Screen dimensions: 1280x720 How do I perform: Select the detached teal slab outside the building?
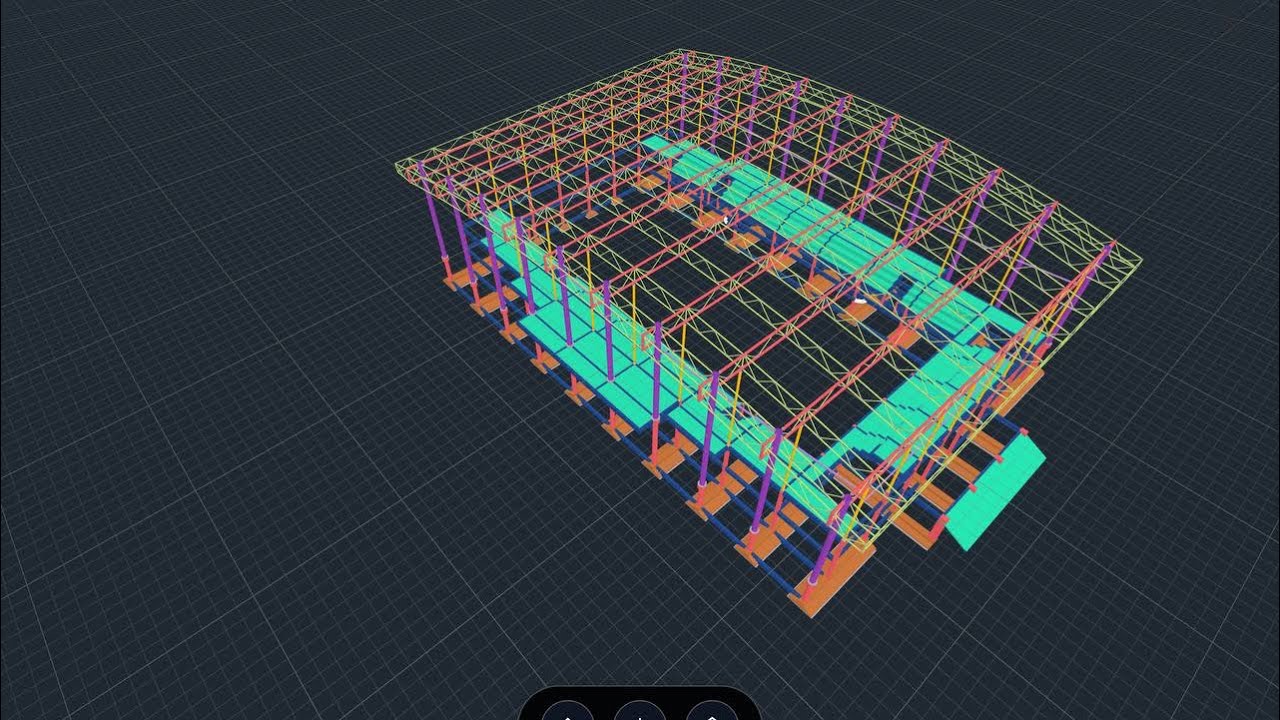(x=996, y=494)
